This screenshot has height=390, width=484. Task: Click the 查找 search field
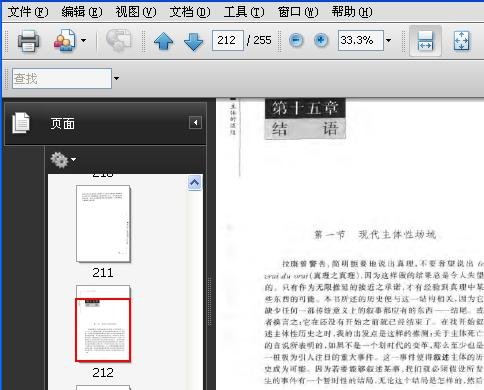[62, 79]
